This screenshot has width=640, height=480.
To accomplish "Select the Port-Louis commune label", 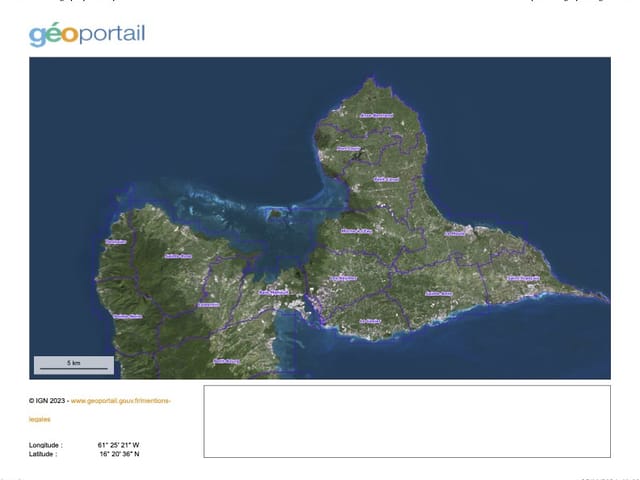I will tap(349, 149).
